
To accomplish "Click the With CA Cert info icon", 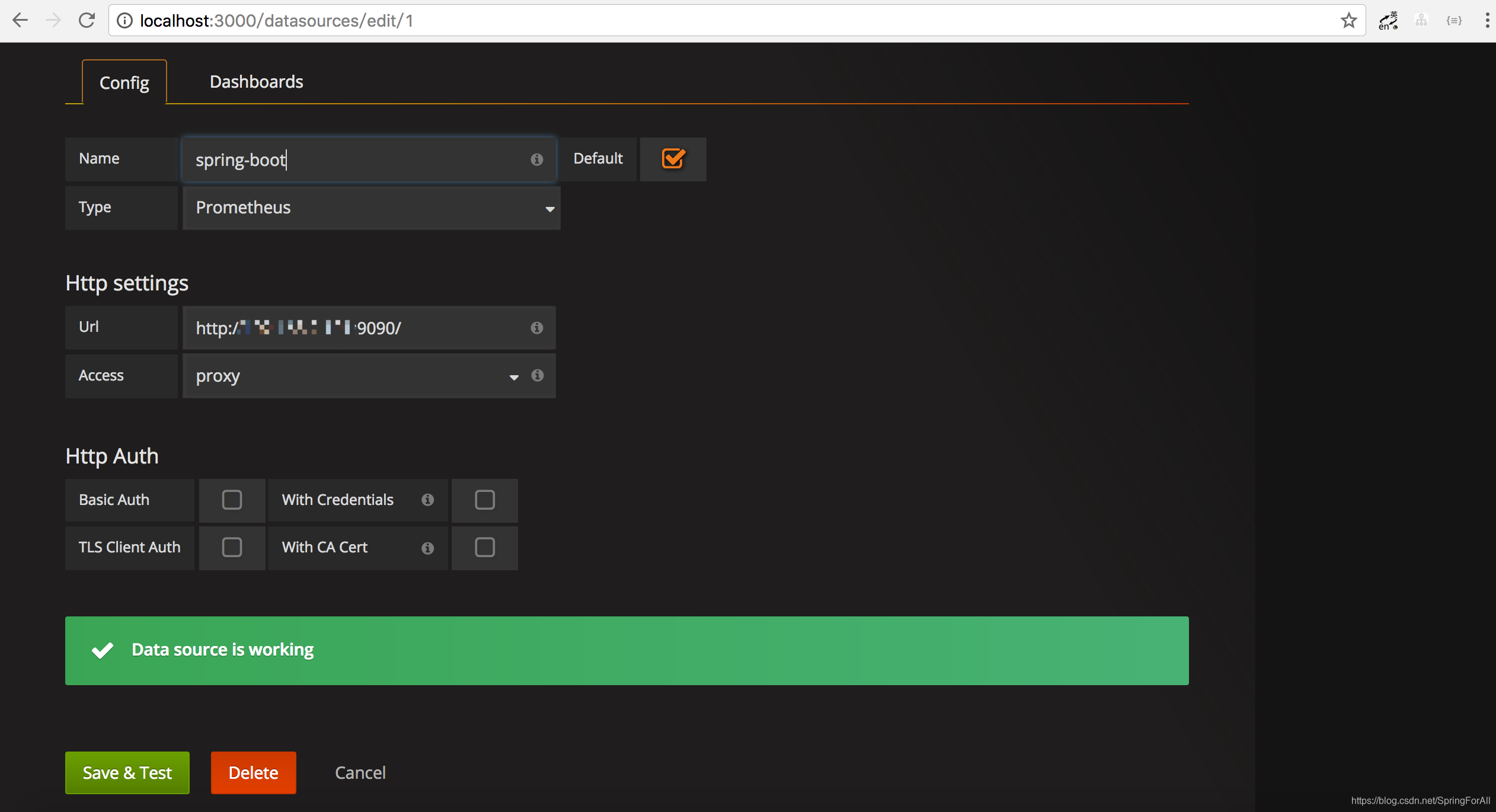I will [427, 548].
